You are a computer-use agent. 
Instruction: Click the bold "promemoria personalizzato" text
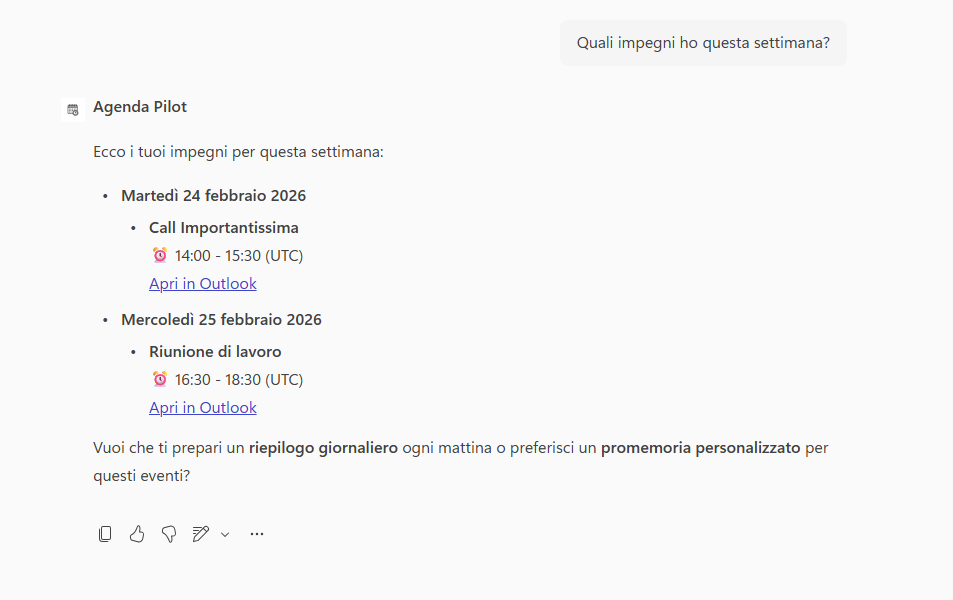tap(700, 448)
